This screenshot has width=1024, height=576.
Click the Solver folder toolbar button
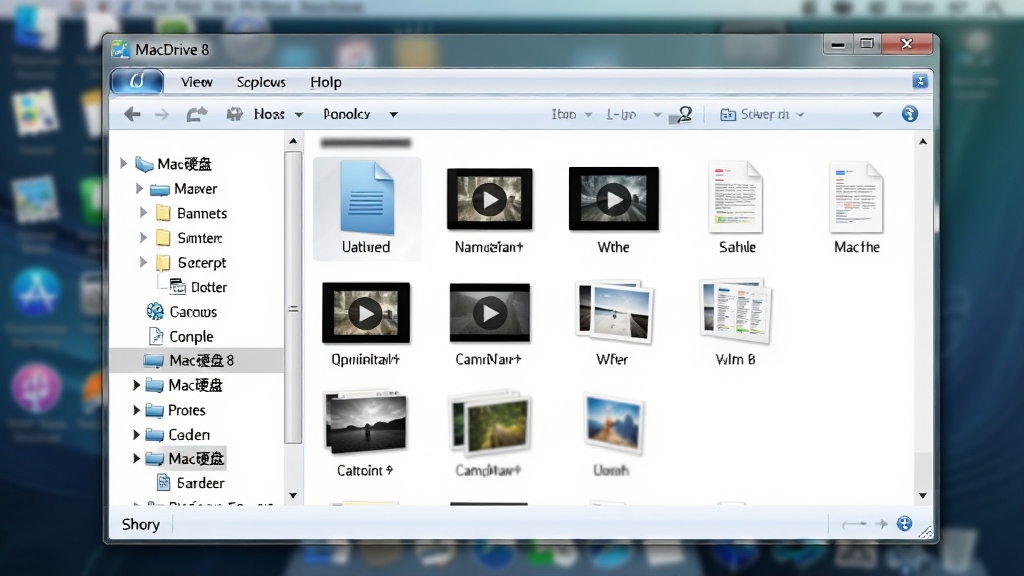pos(761,114)
